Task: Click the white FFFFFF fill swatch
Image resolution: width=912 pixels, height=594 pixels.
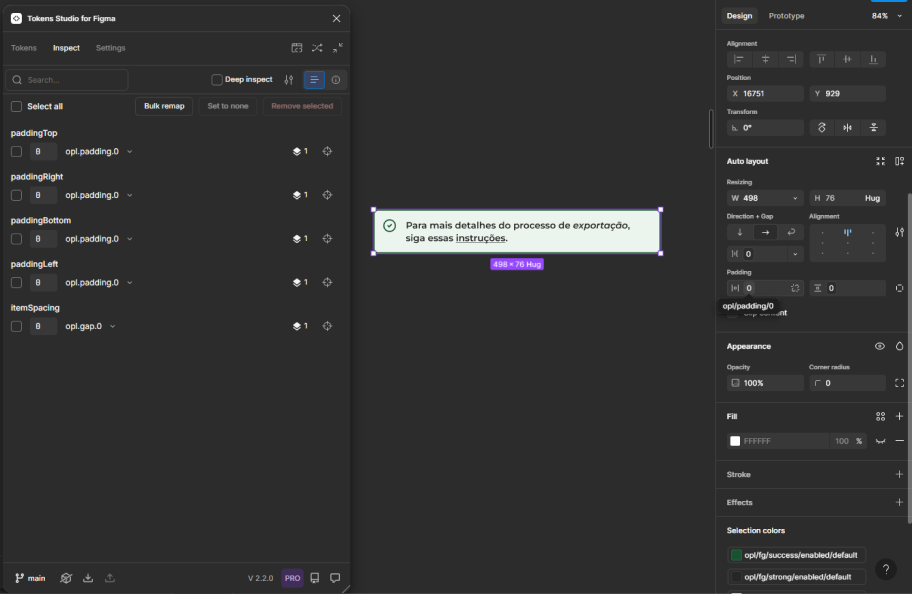Action: (735, 441)
